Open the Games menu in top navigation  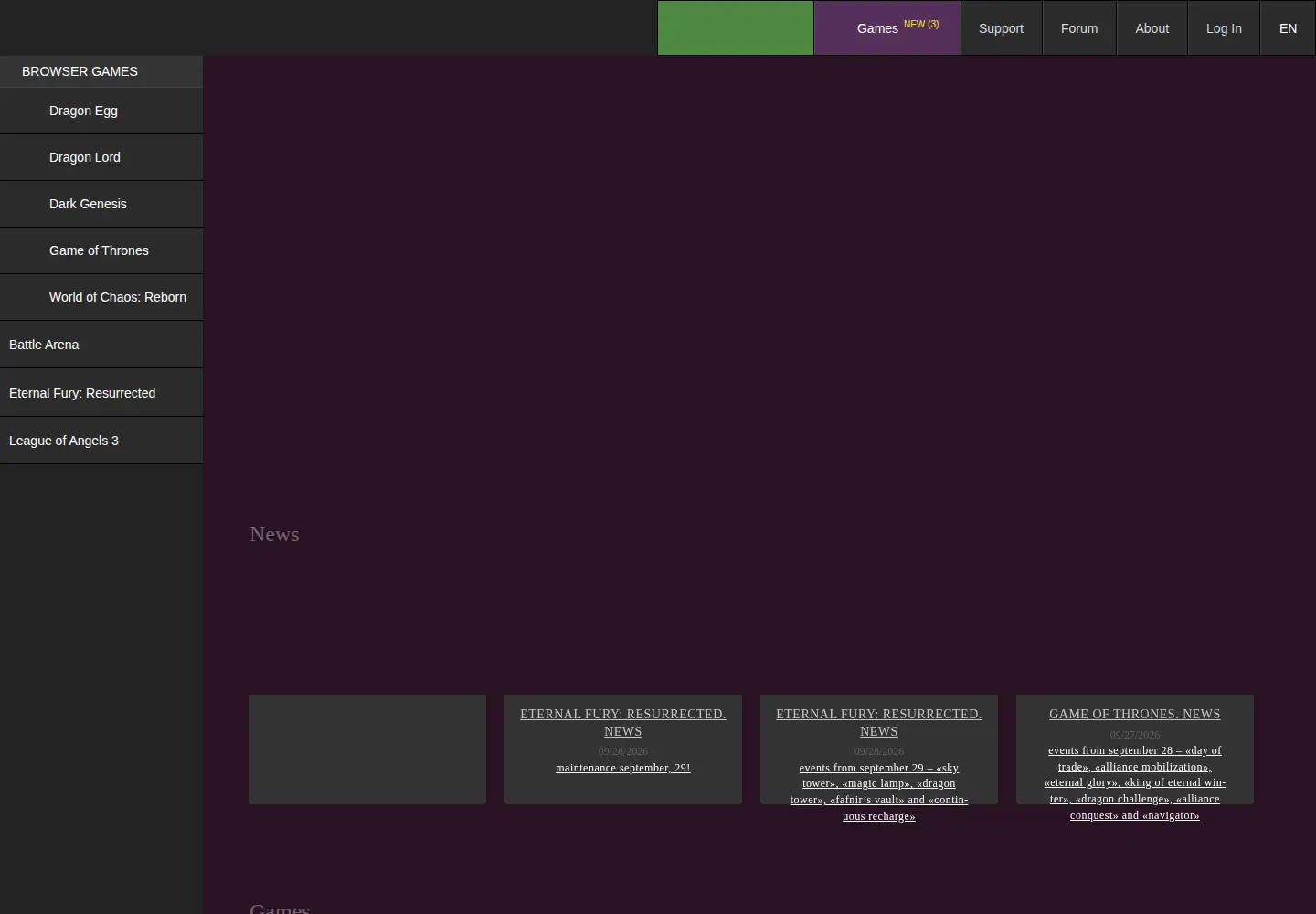(x=886, y=27)
